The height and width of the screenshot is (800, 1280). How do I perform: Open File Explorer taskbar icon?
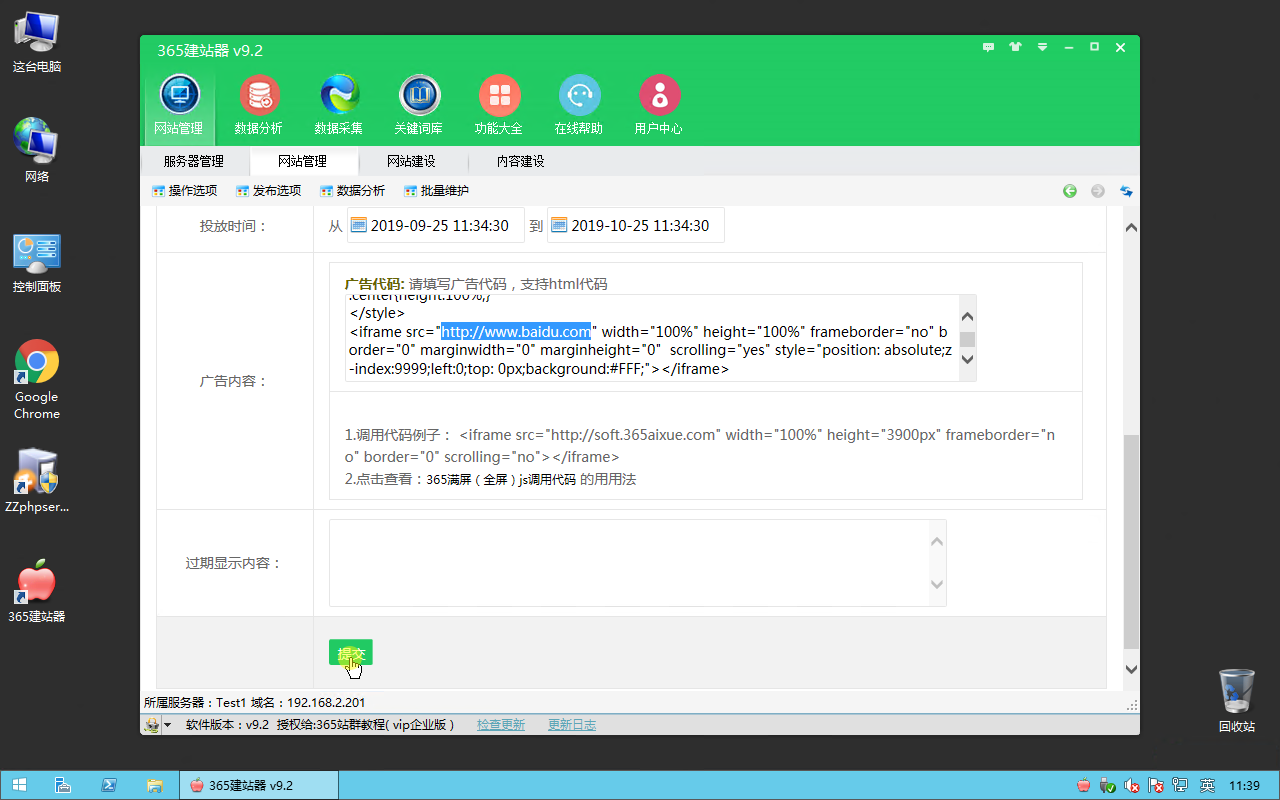[x=154, y=785]
